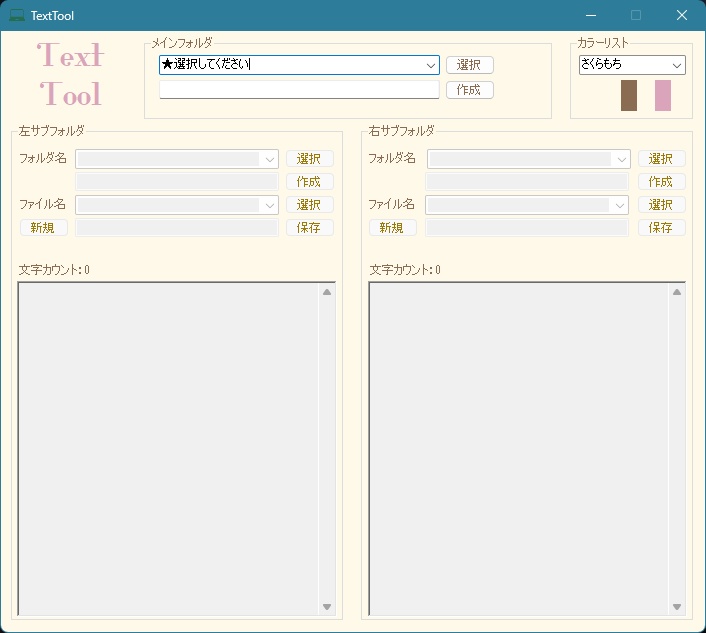Expand the right フォルダ名 combo box

(x=621, y=159)
